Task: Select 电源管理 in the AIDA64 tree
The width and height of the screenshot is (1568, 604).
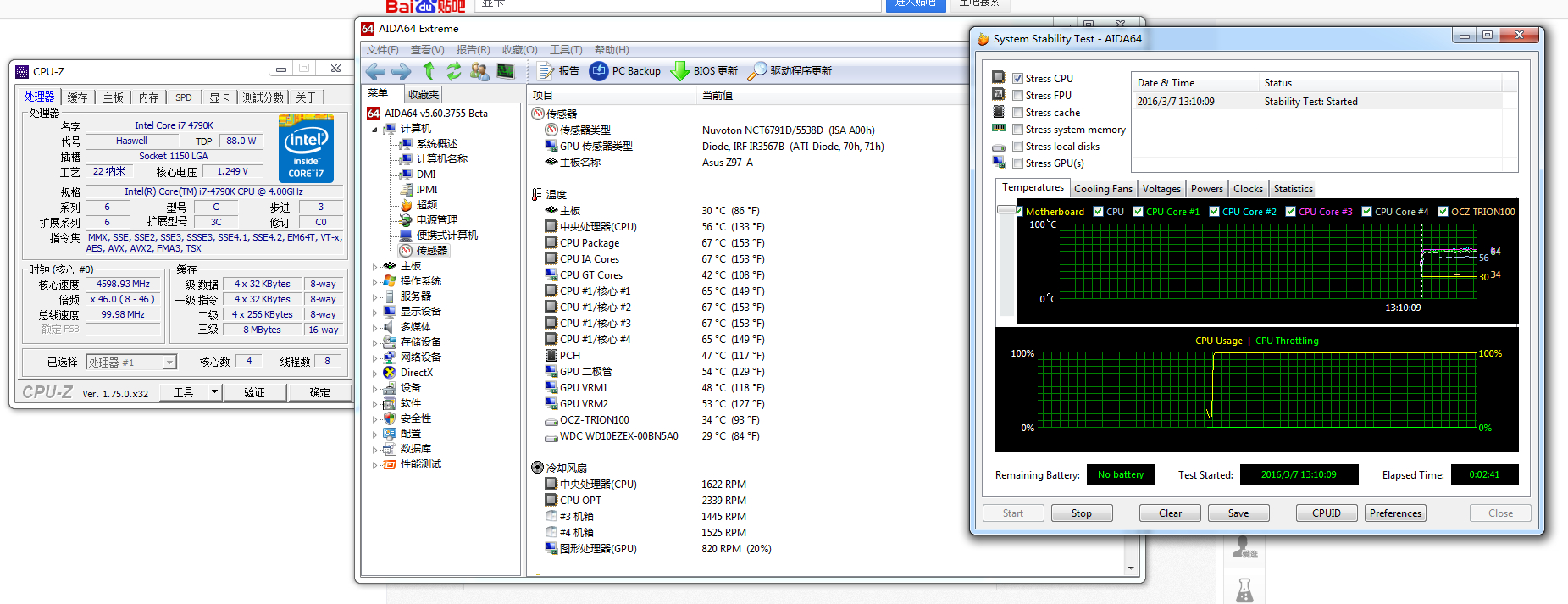Action: tap(429, 220)
